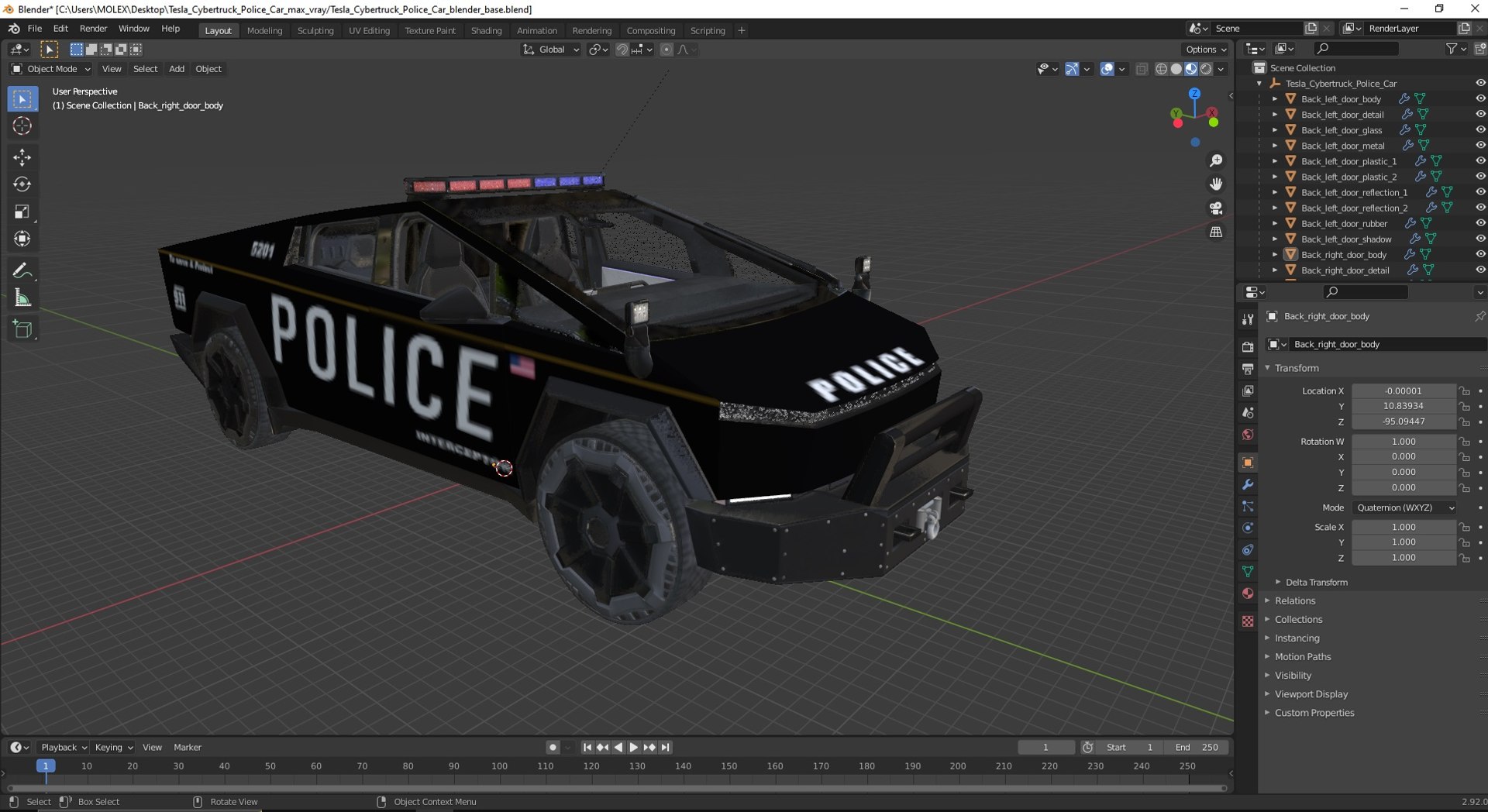Open the Render properties tab
The width and height of the screenshot is (1488, 812).
coord(1248,346)
